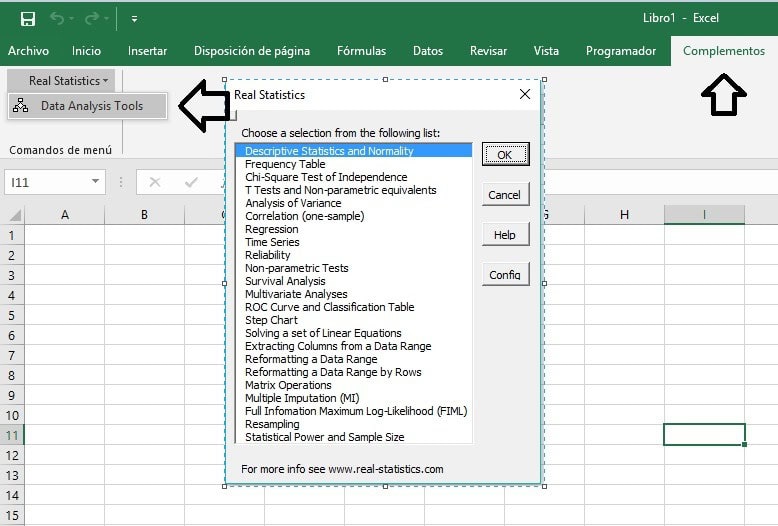Screen dimensions: 778x526
Task: Click the Data Analysis Tools icon
Action: (x=20, y=106)
